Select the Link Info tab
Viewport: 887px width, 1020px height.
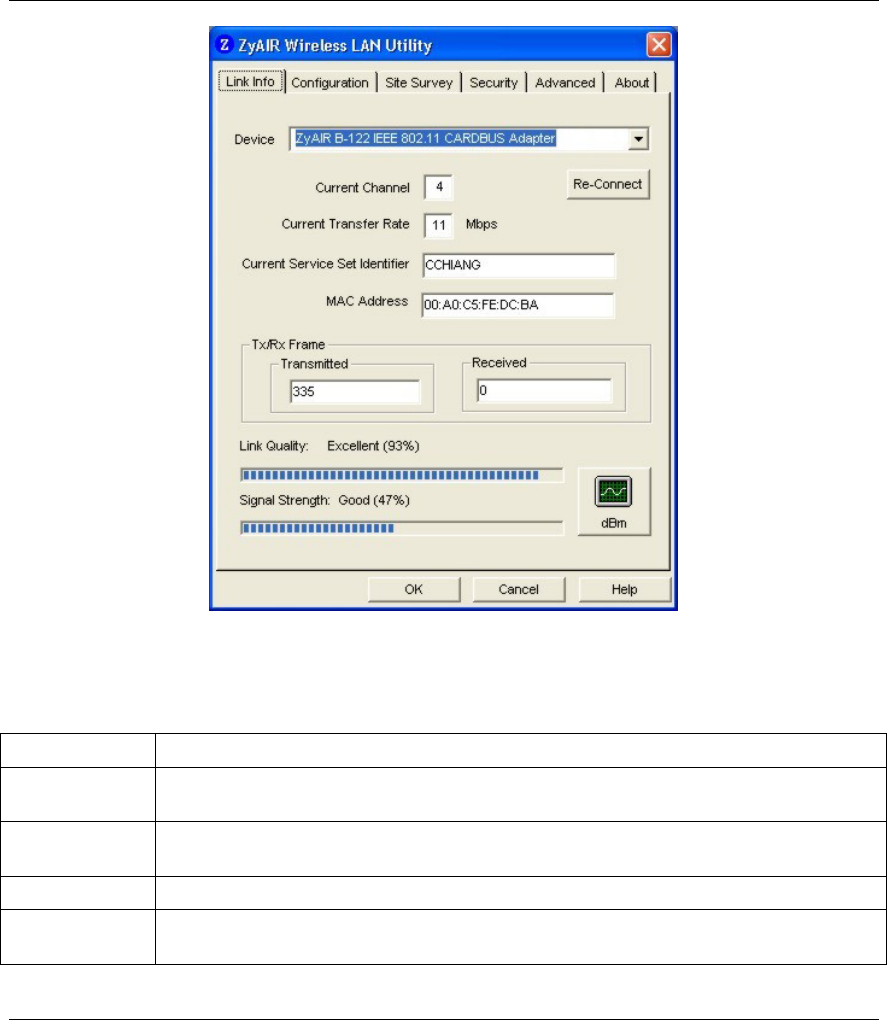click(x=250, y=81)
